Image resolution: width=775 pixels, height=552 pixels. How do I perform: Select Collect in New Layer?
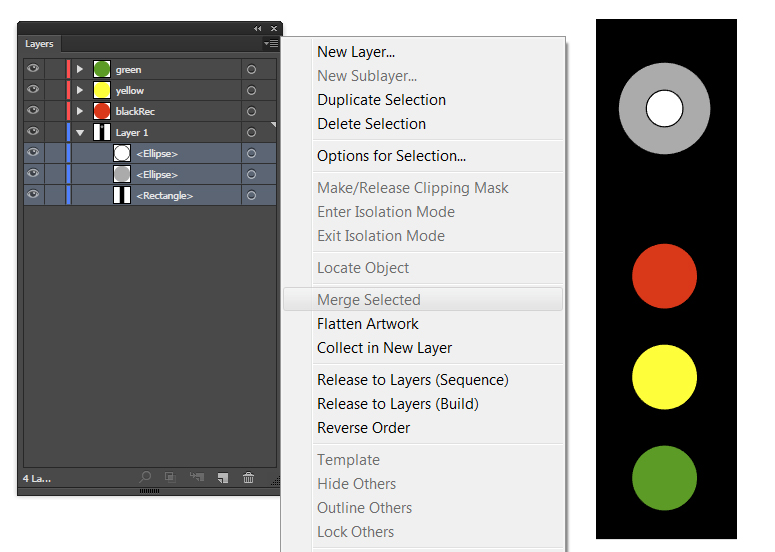click(384, 348)
